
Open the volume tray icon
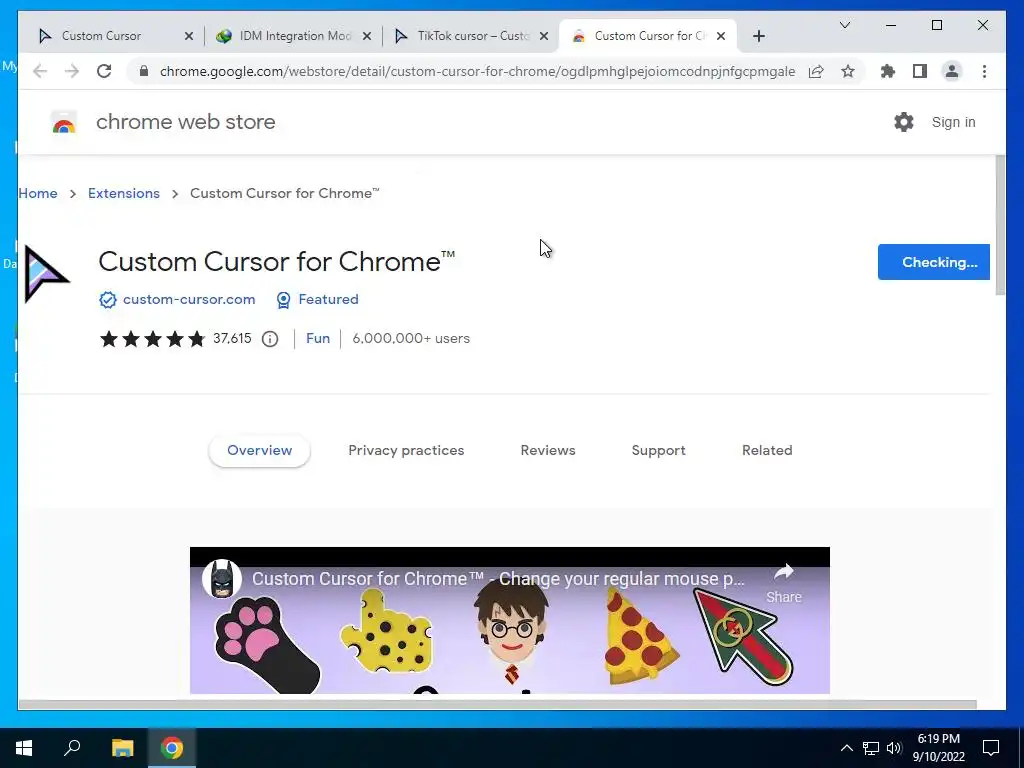coord(894,748)
